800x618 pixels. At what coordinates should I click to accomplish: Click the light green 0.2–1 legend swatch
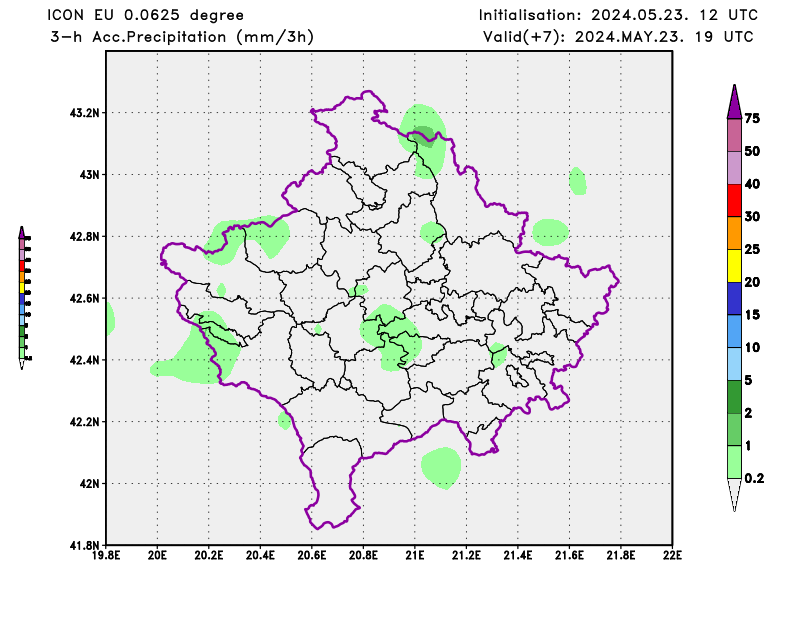(x=734, y=462)
